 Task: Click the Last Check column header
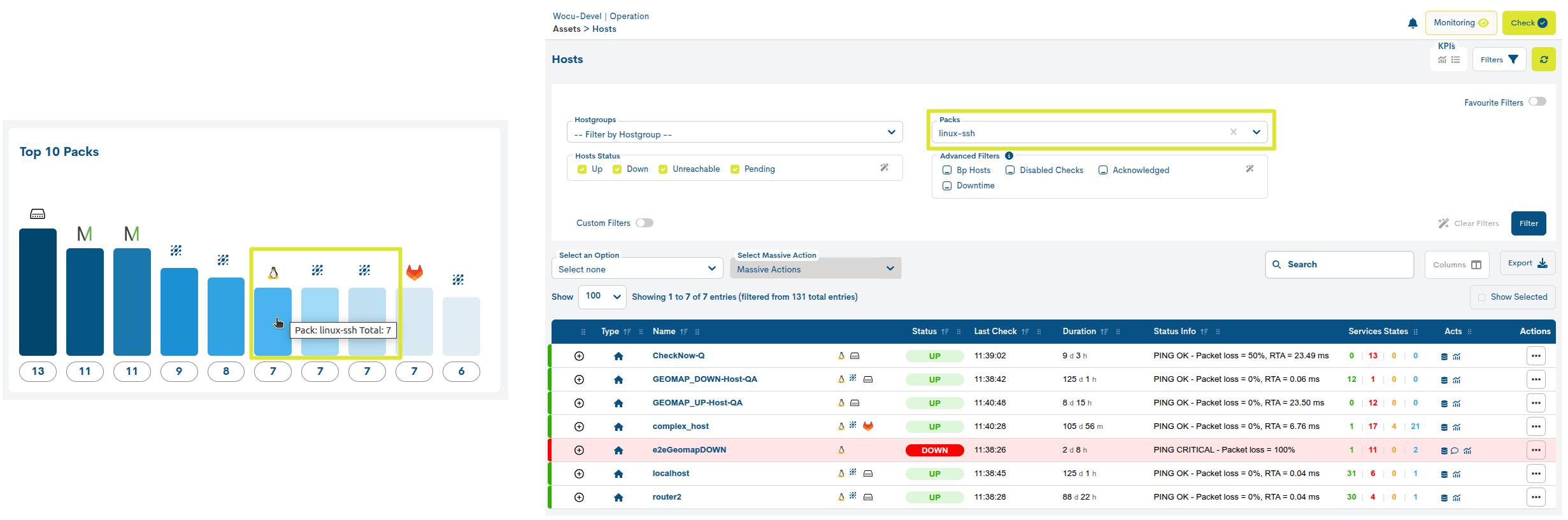[995, 332]
